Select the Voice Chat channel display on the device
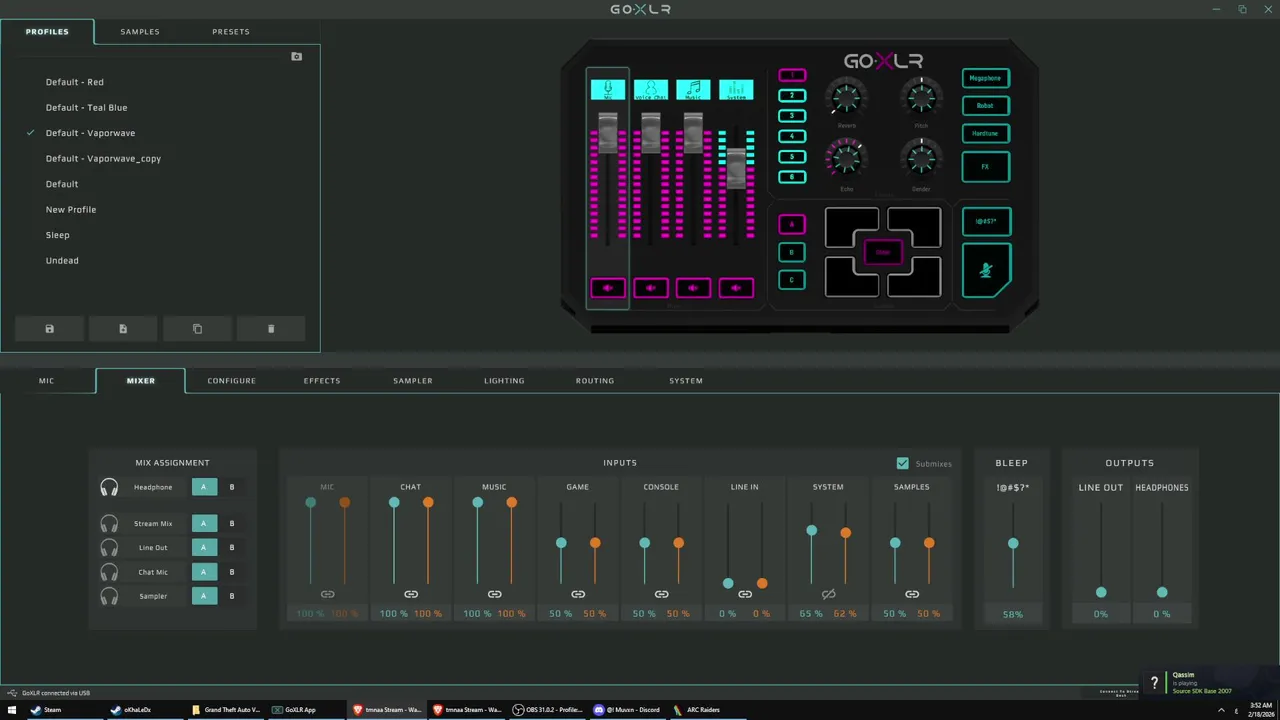 (x=650, y=90)
